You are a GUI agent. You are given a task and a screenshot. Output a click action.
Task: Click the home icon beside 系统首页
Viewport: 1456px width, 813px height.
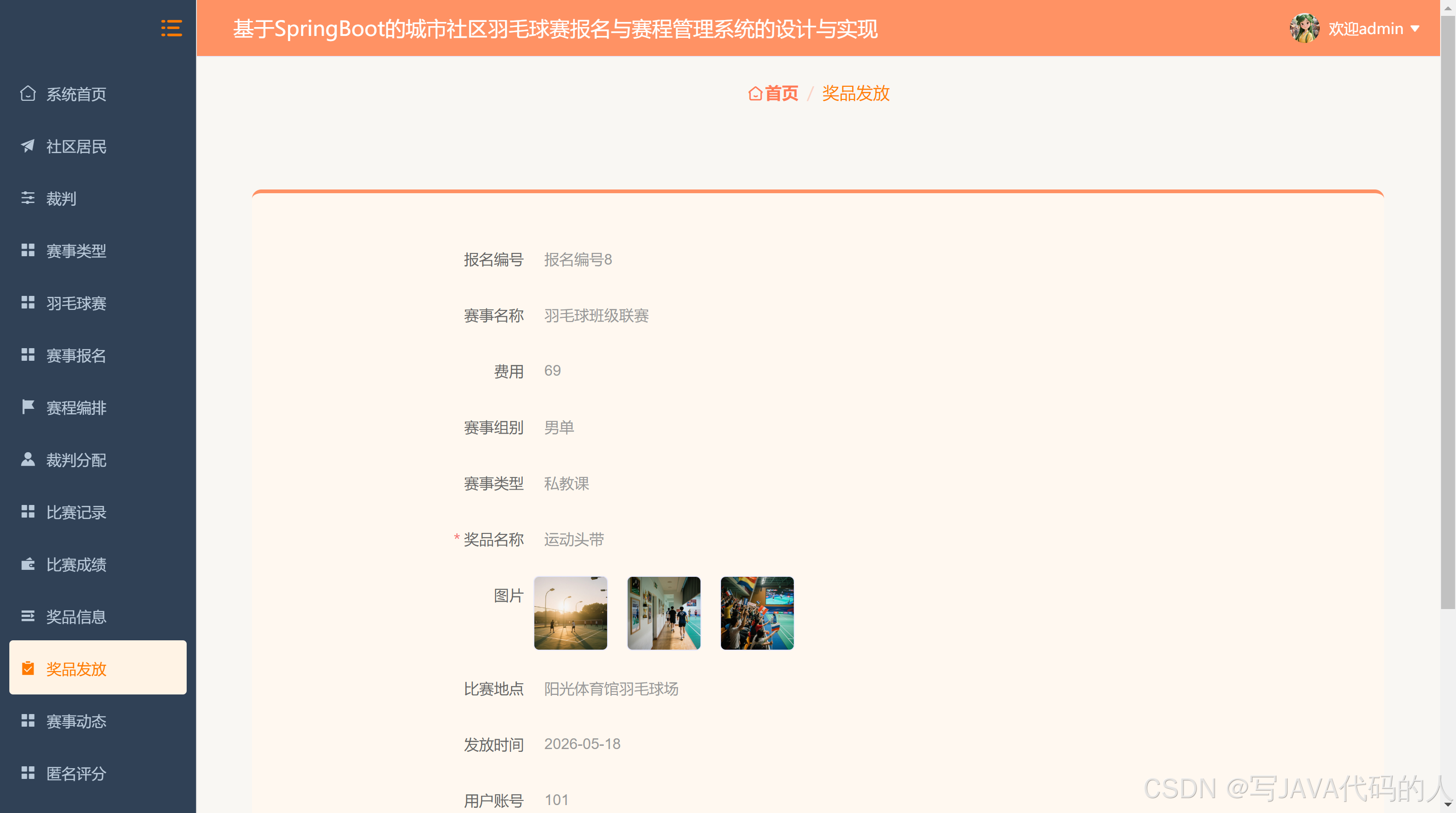pos(28,93)
